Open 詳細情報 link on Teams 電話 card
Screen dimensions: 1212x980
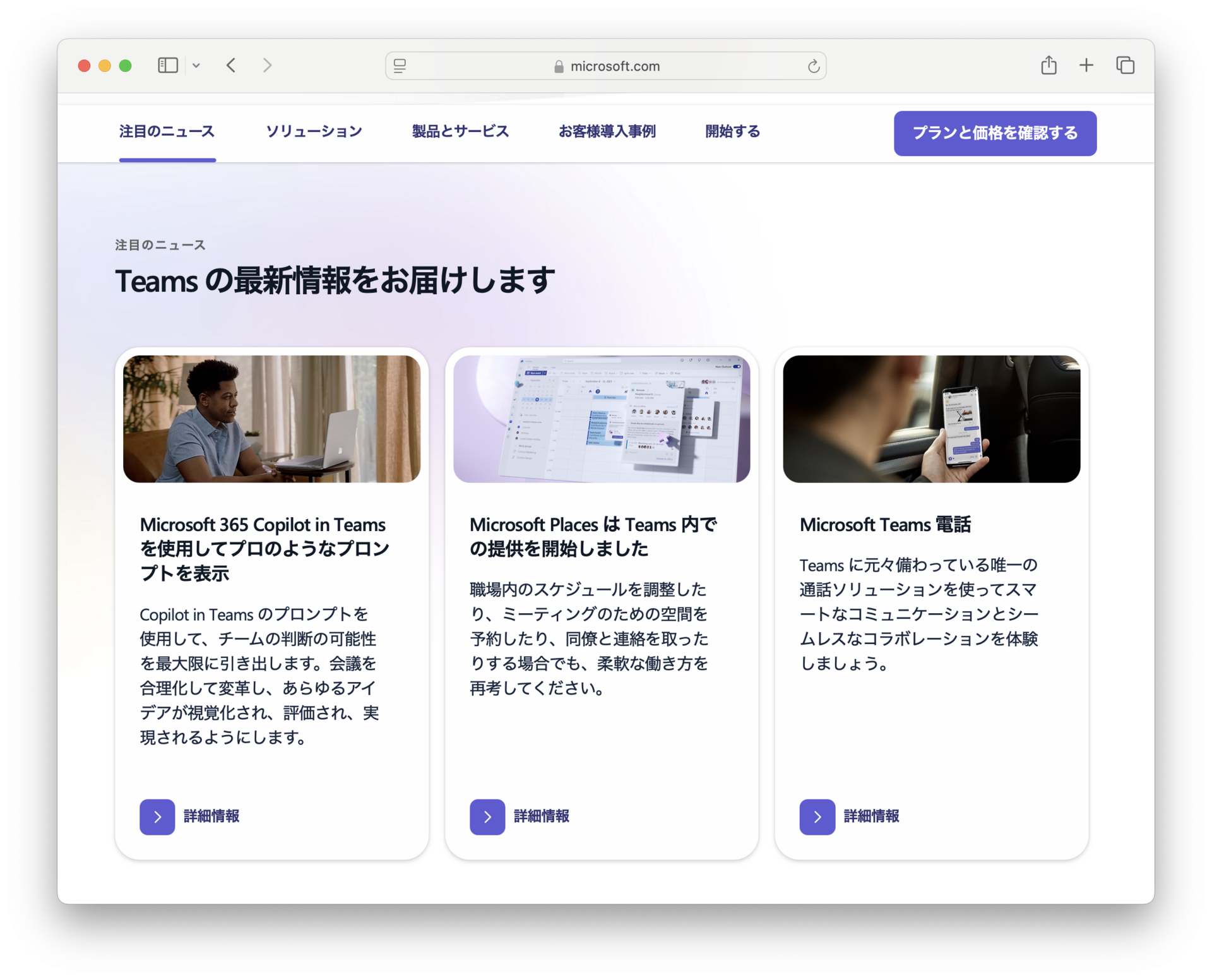pyautogui.click(x=871, y=816)
